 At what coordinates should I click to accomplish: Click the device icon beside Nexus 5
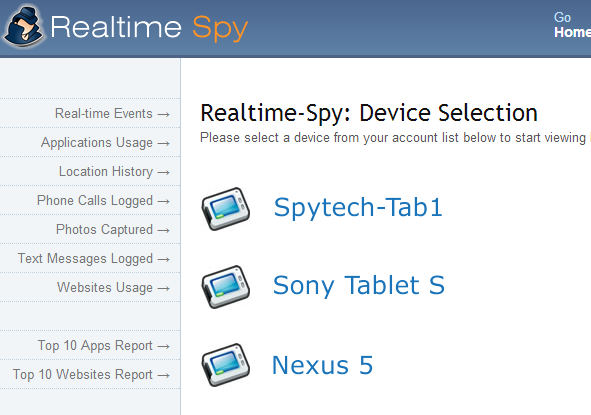click(x=225, y=364)
